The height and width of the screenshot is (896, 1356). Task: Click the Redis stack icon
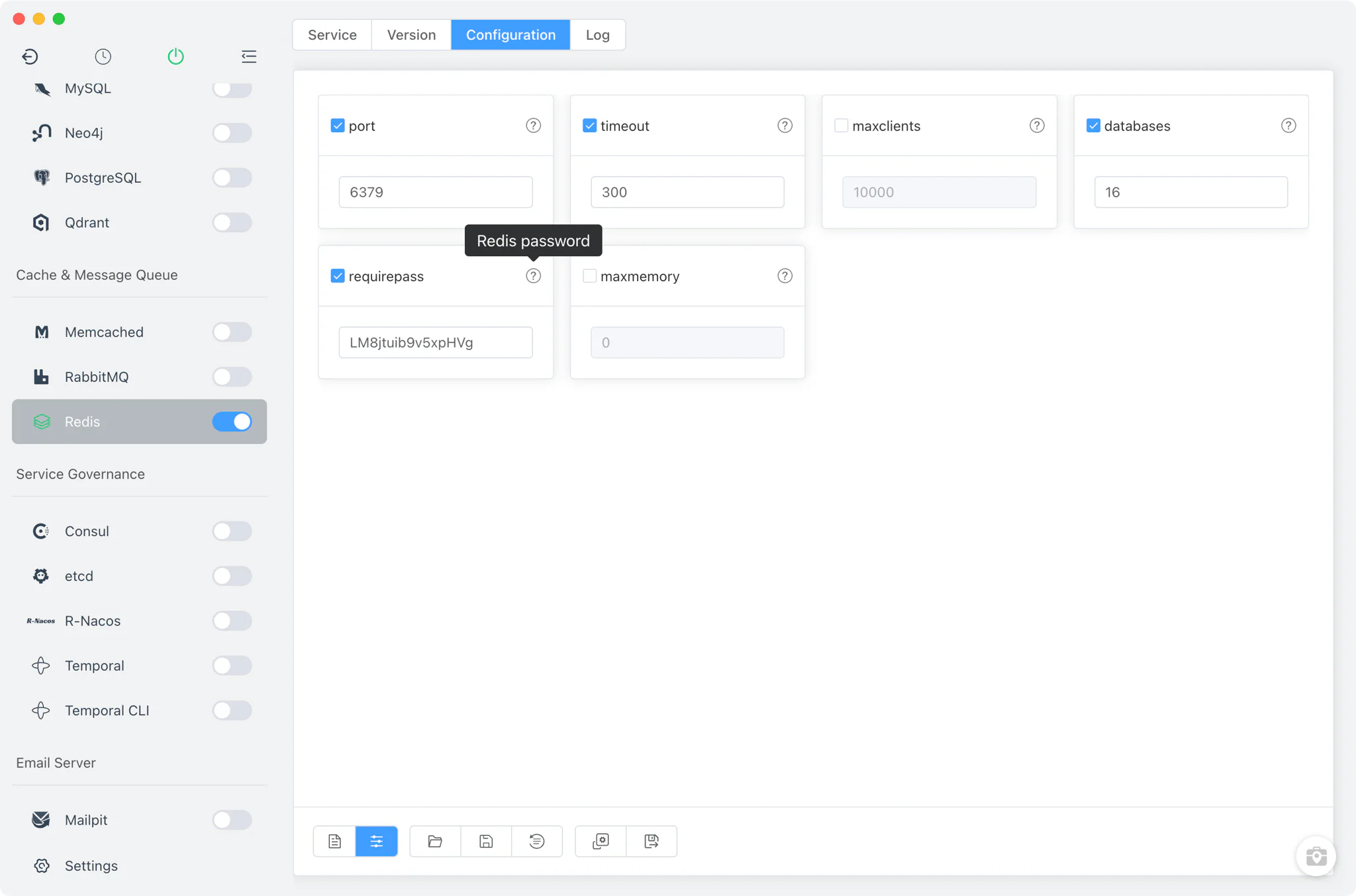click(42, 422)
